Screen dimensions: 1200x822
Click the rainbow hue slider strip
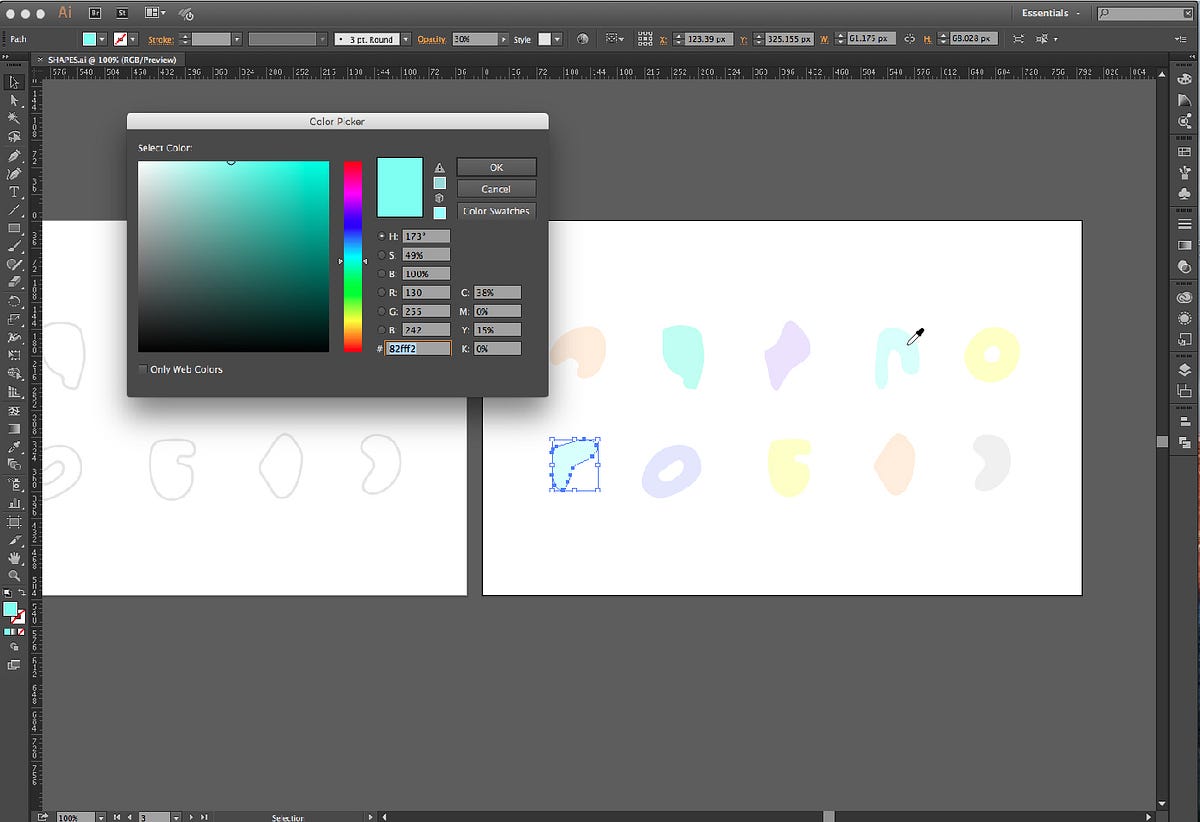353,255
